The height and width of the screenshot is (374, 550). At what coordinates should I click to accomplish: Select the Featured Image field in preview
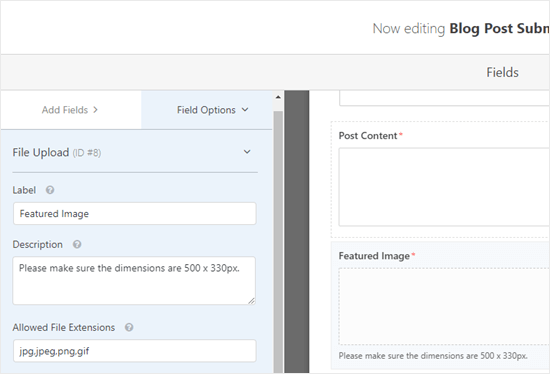click(440, 305)
